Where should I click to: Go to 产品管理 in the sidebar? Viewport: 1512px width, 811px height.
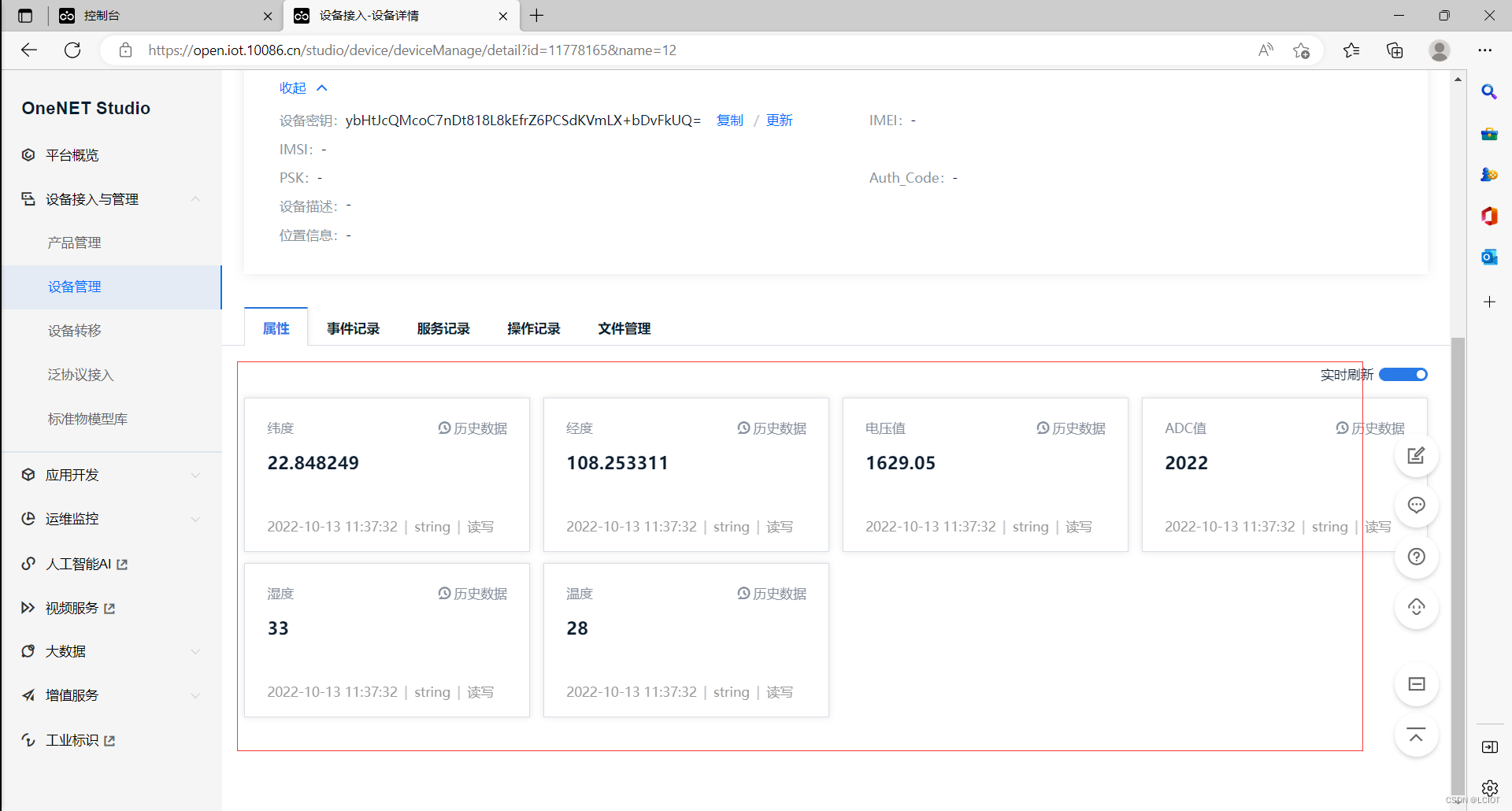(74, 243)
